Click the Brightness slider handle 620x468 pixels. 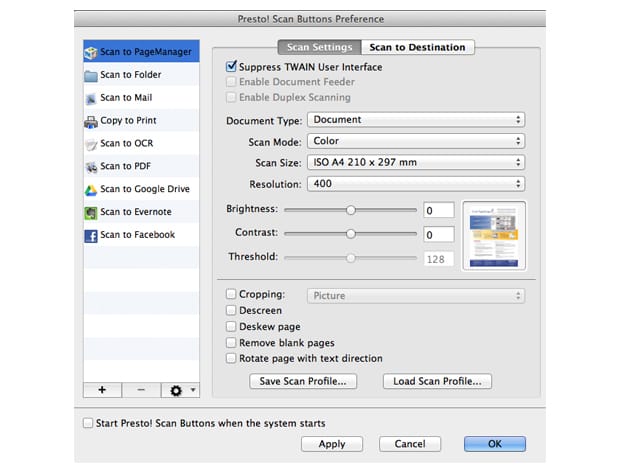351,210
